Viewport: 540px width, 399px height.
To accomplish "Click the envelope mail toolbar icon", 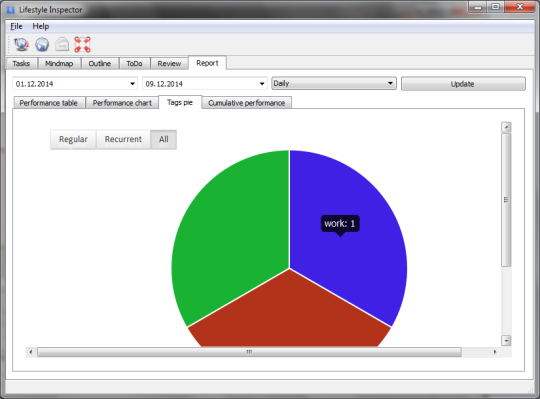I will [62, 44].
